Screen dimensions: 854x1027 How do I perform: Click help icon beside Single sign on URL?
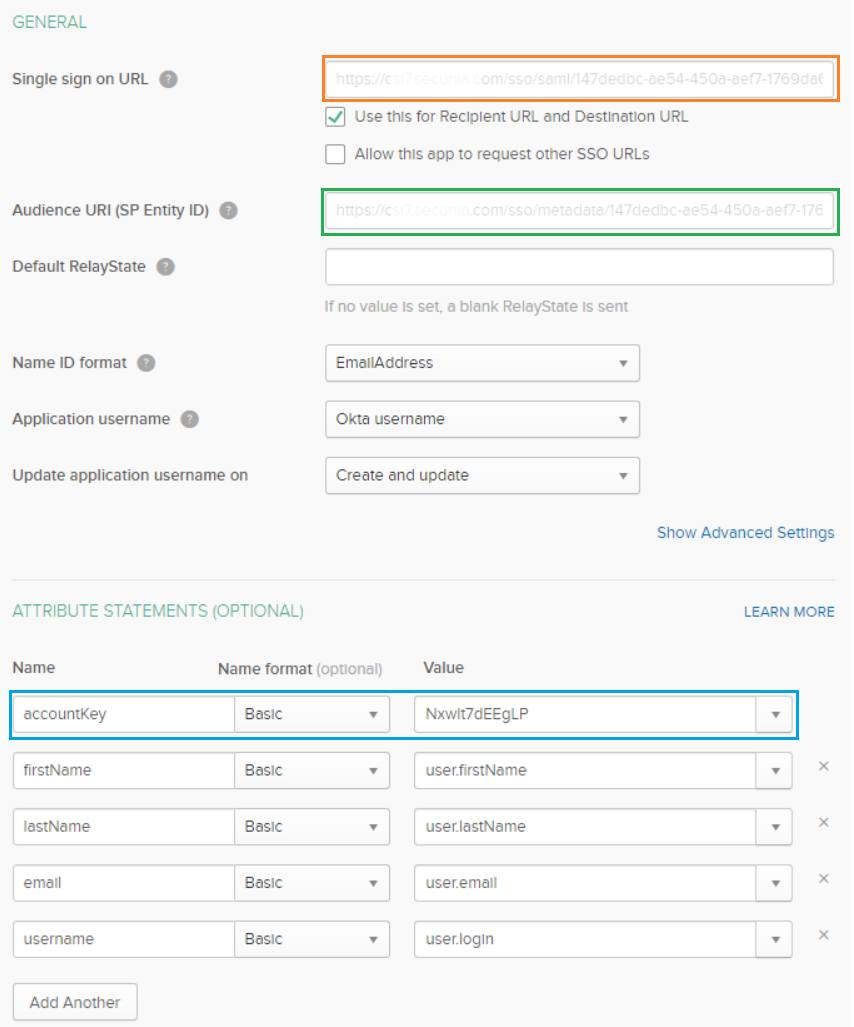click(169, 79)
